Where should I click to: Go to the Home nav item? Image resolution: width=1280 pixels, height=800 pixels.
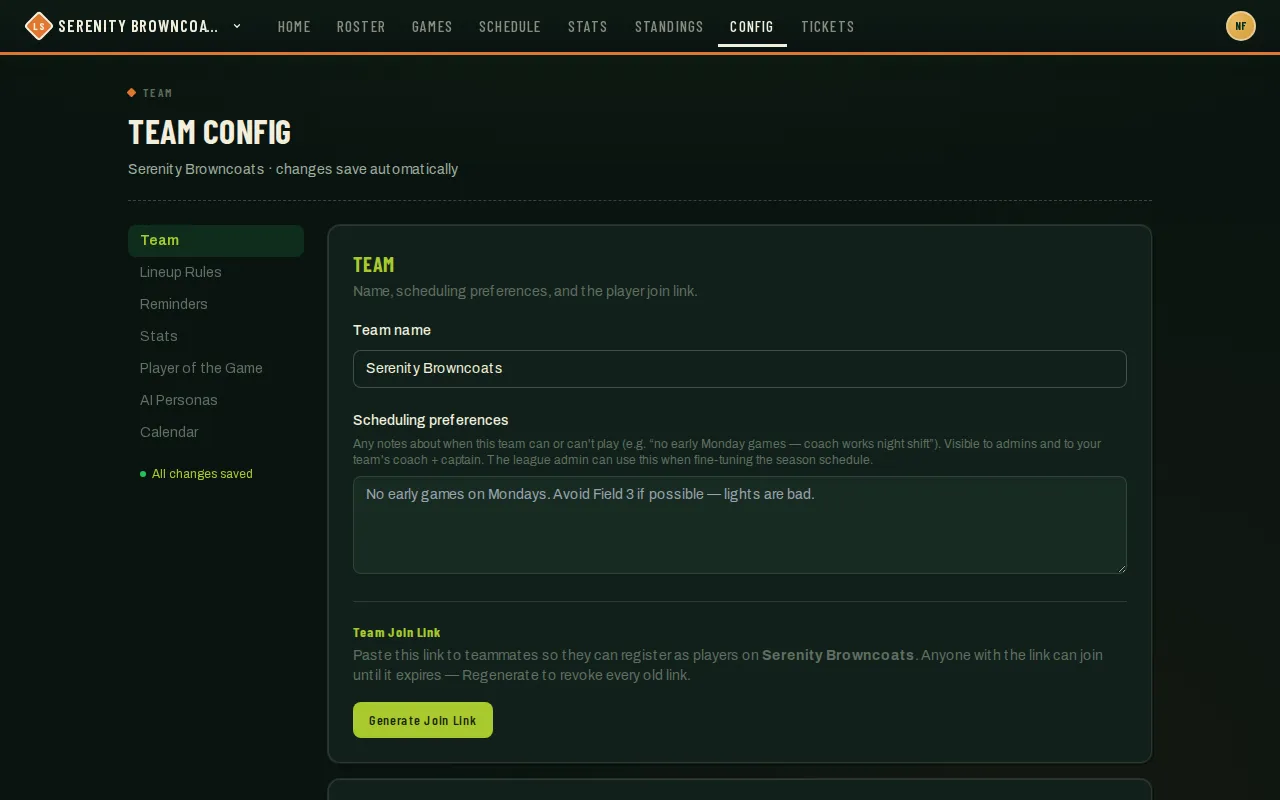coord(294,27)
